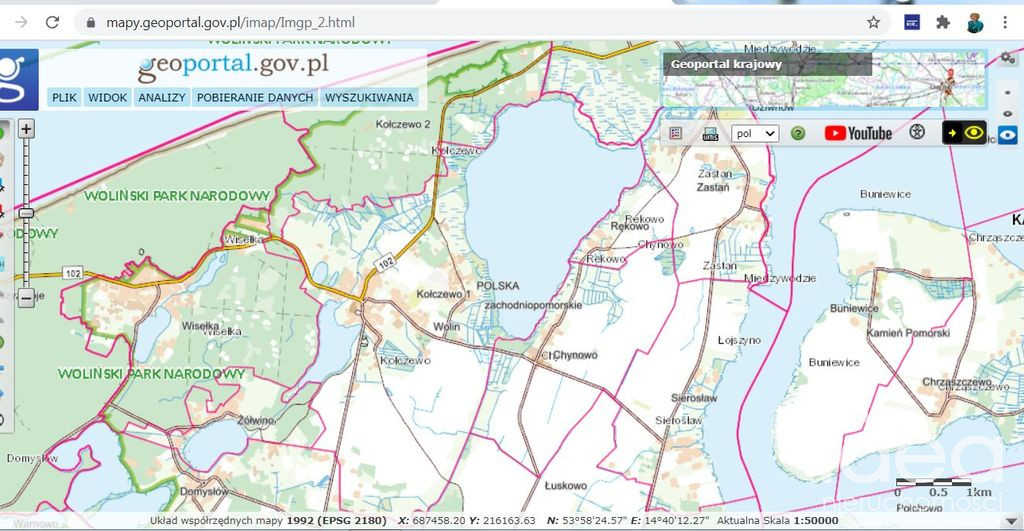
Task: Click the 'Polchowo' map label
Action: click(919, 507)
